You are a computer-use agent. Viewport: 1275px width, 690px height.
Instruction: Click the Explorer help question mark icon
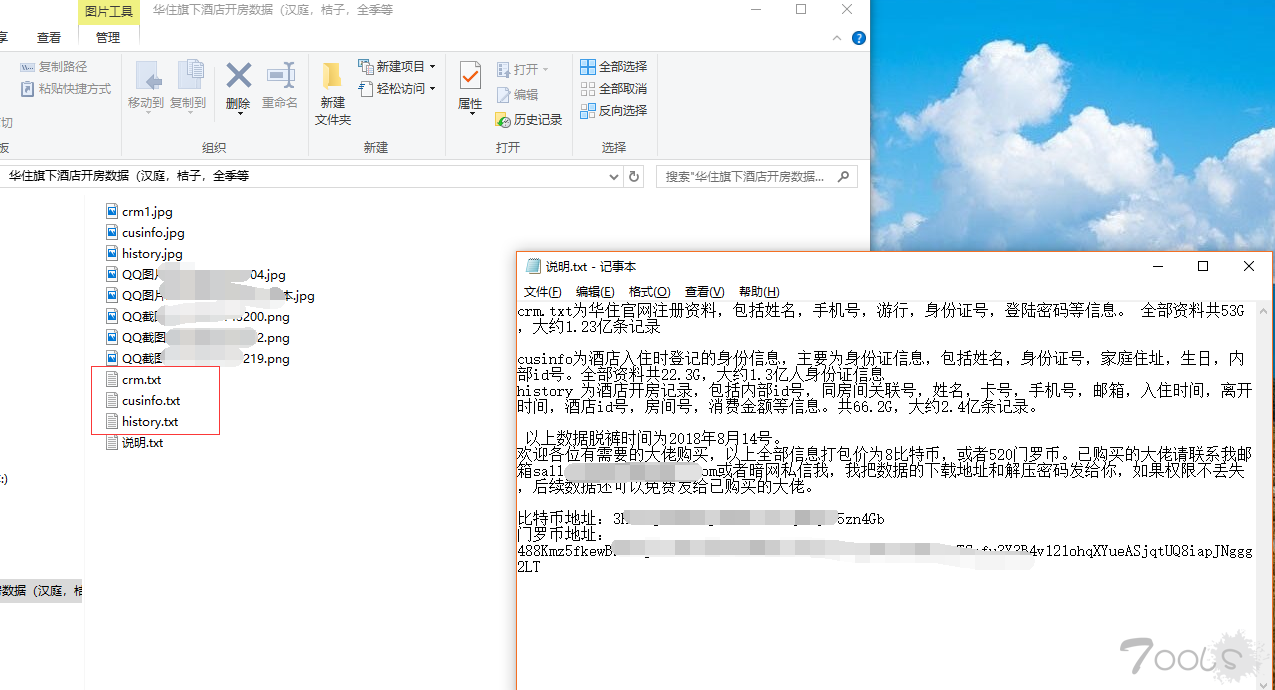858,38
